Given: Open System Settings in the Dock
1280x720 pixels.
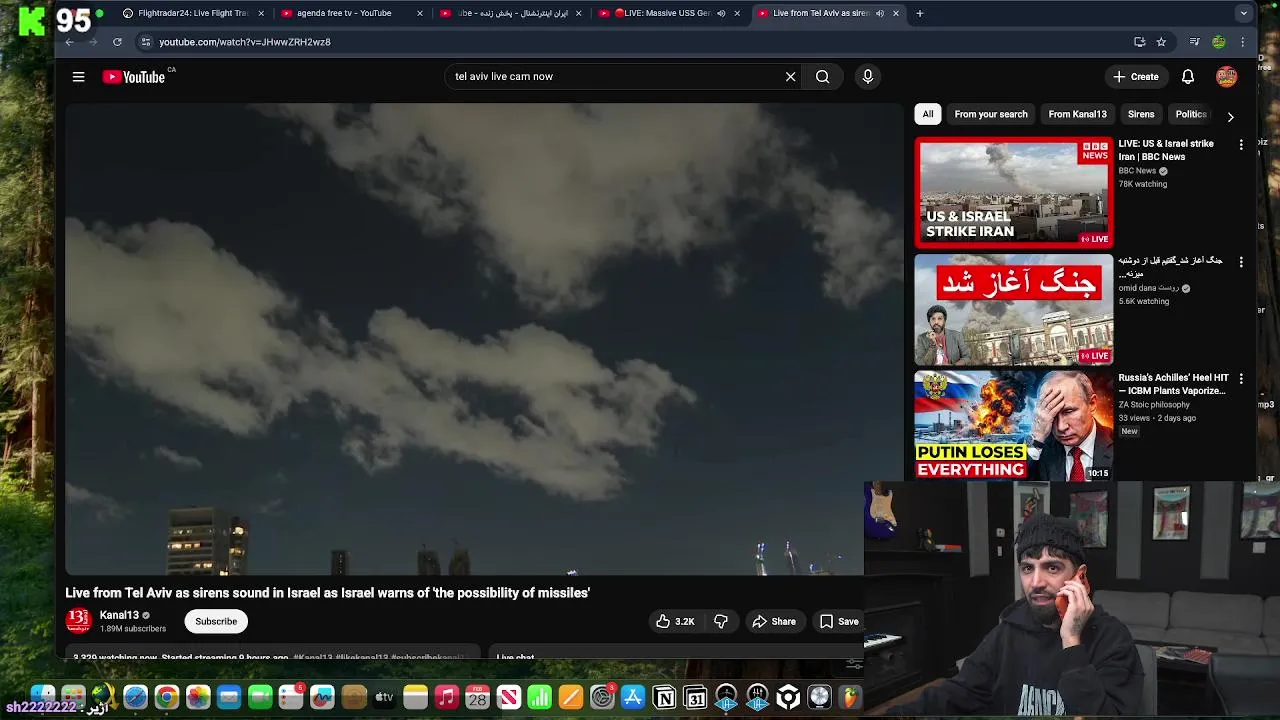Looking at the screenshot, I should [x=602, y=697].
